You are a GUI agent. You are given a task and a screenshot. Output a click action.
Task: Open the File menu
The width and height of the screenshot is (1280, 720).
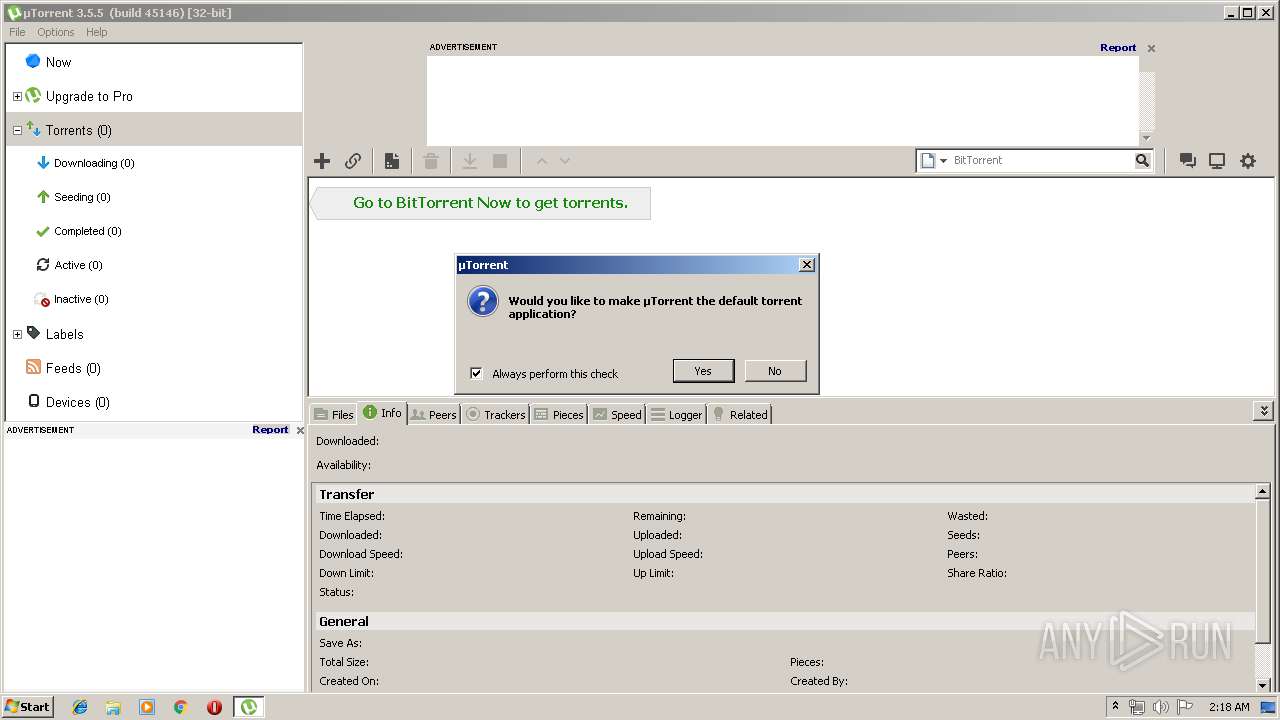click(x=17, y=32)
